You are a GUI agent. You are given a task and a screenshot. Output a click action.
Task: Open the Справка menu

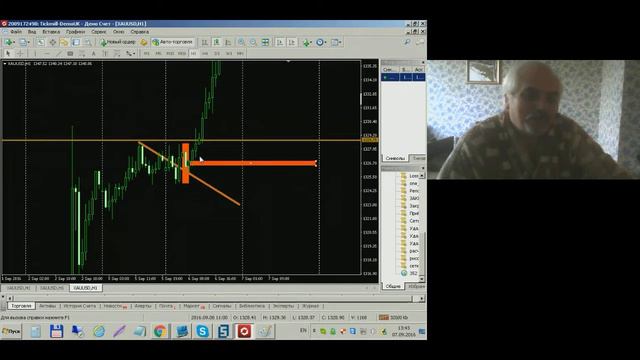[x=140, y=32]
